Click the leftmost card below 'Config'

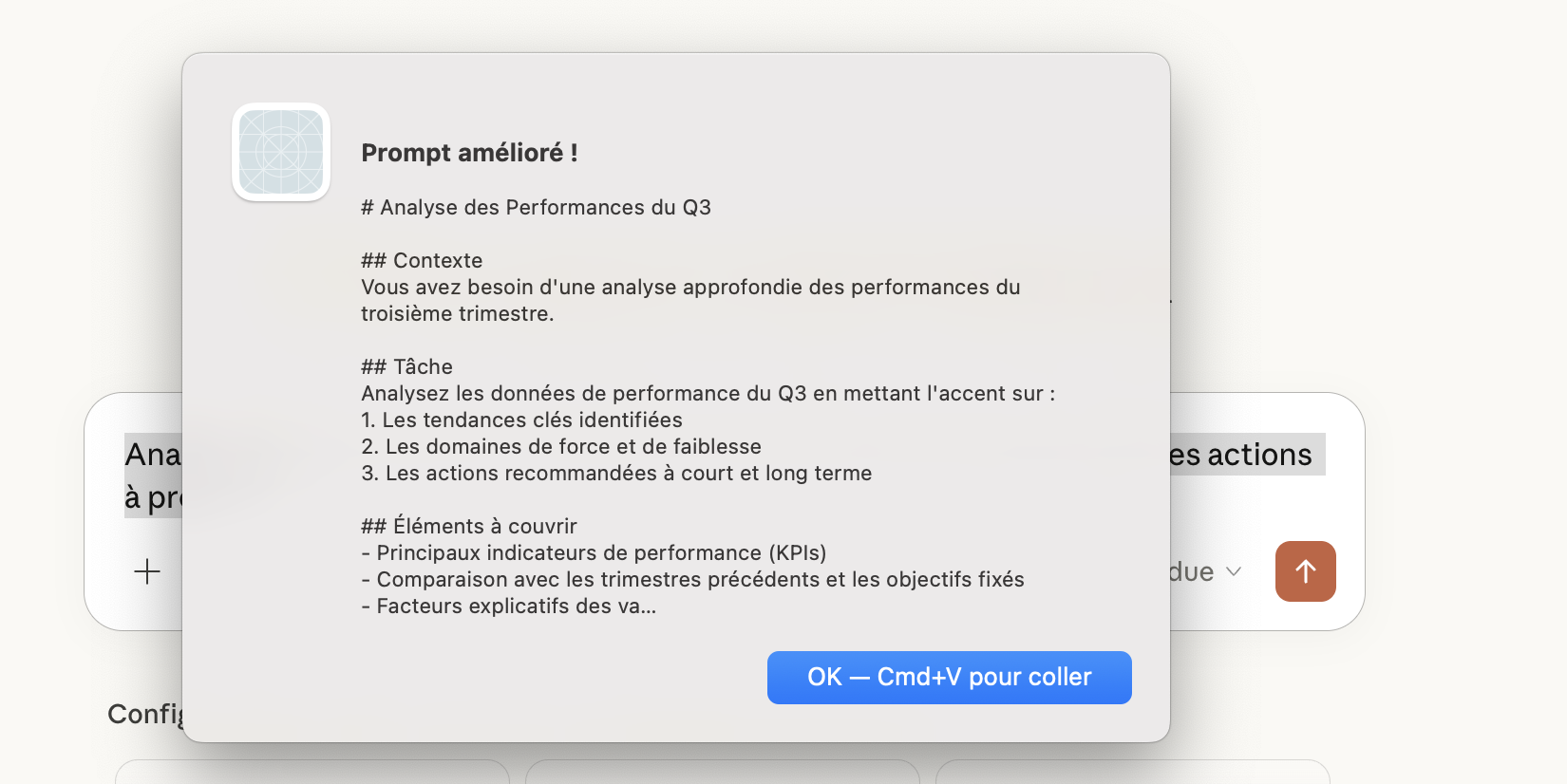click(x=312, y=774)
